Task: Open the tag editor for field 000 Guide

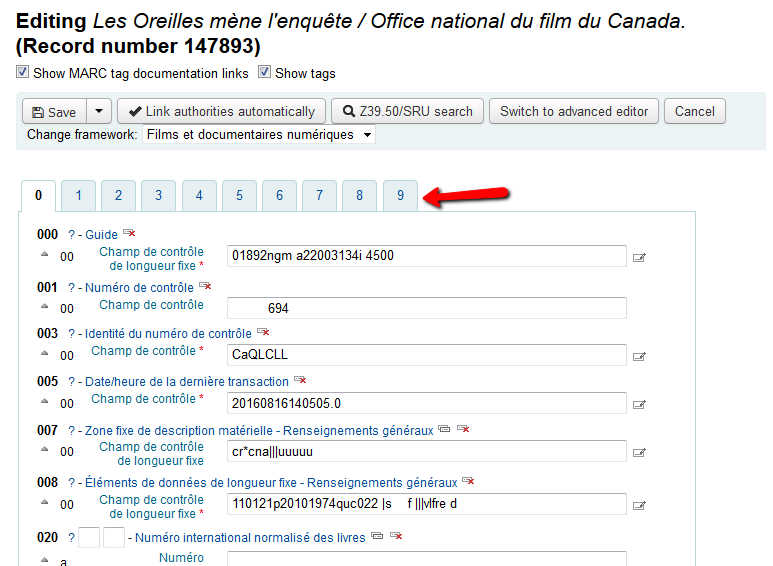Action: 639,257
